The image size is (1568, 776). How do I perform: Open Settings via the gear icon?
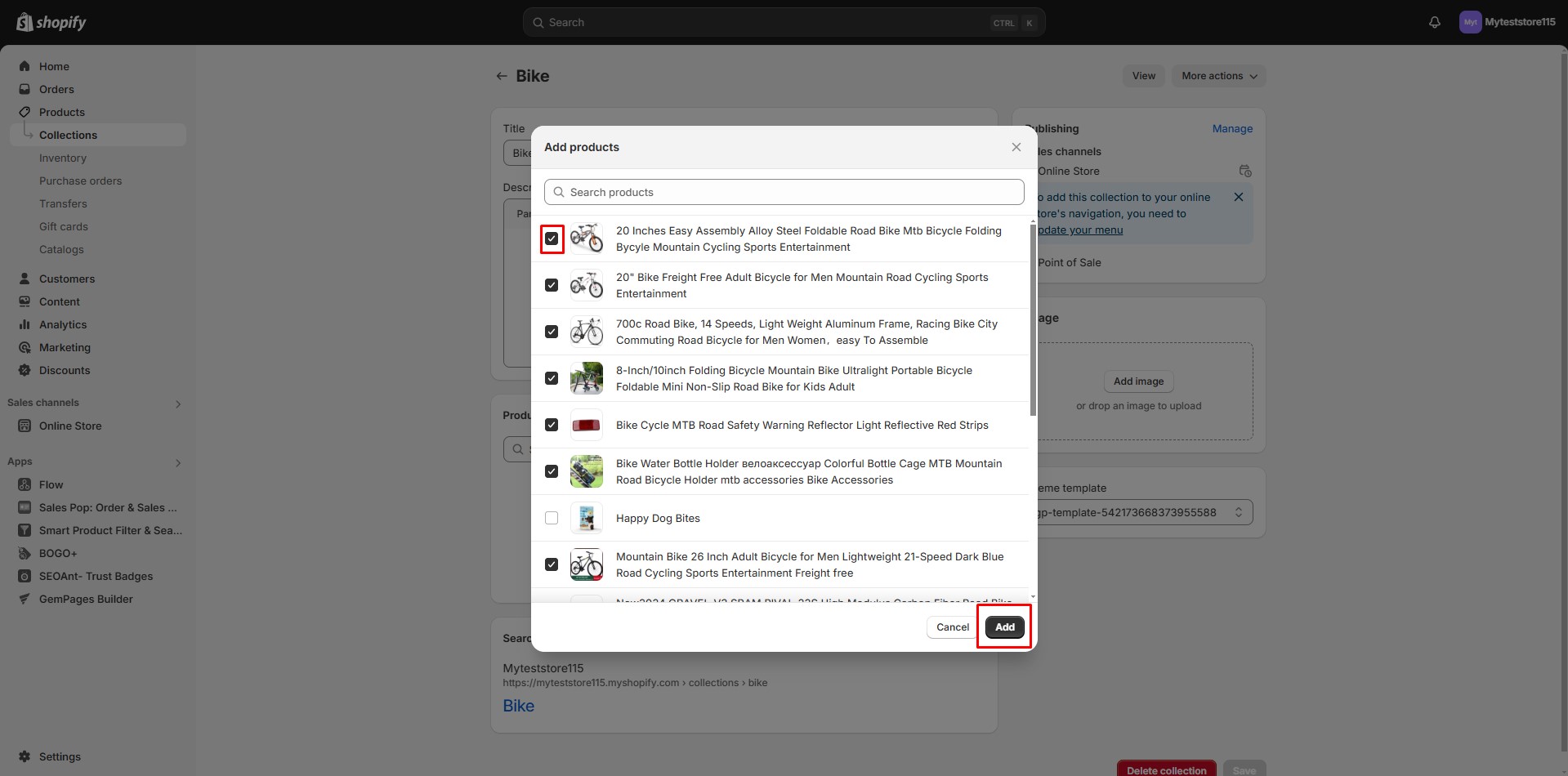pyautogui.click(x=25, y=756)
